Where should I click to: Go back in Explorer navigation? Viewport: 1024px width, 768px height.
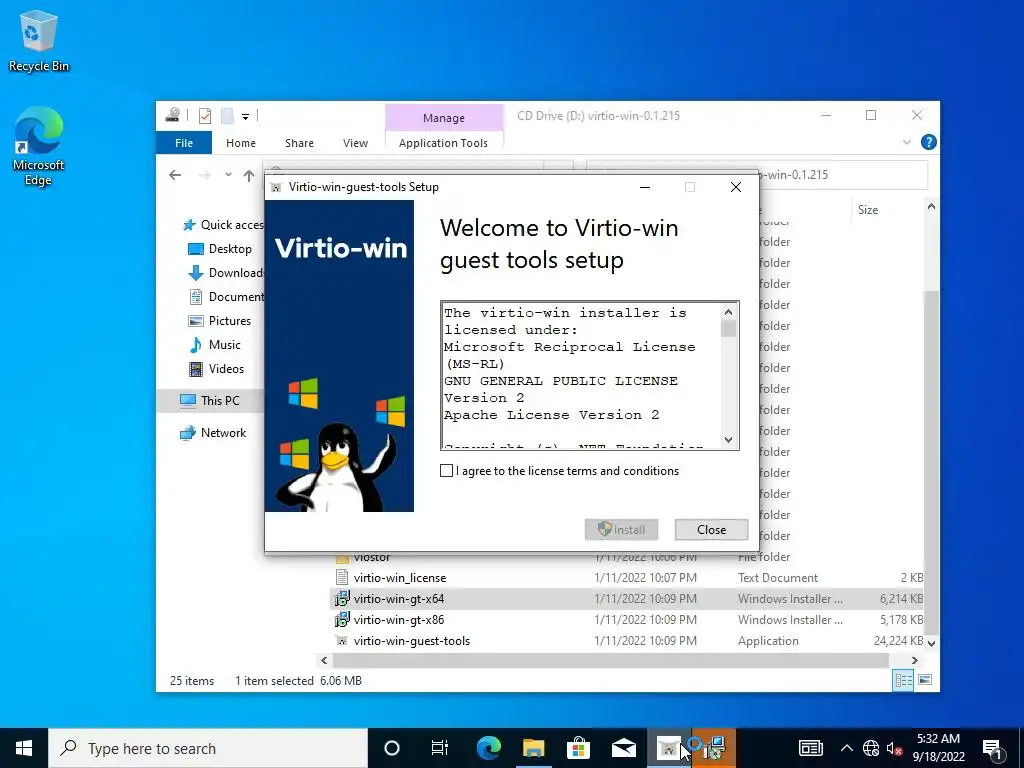[x=175, y=175]
